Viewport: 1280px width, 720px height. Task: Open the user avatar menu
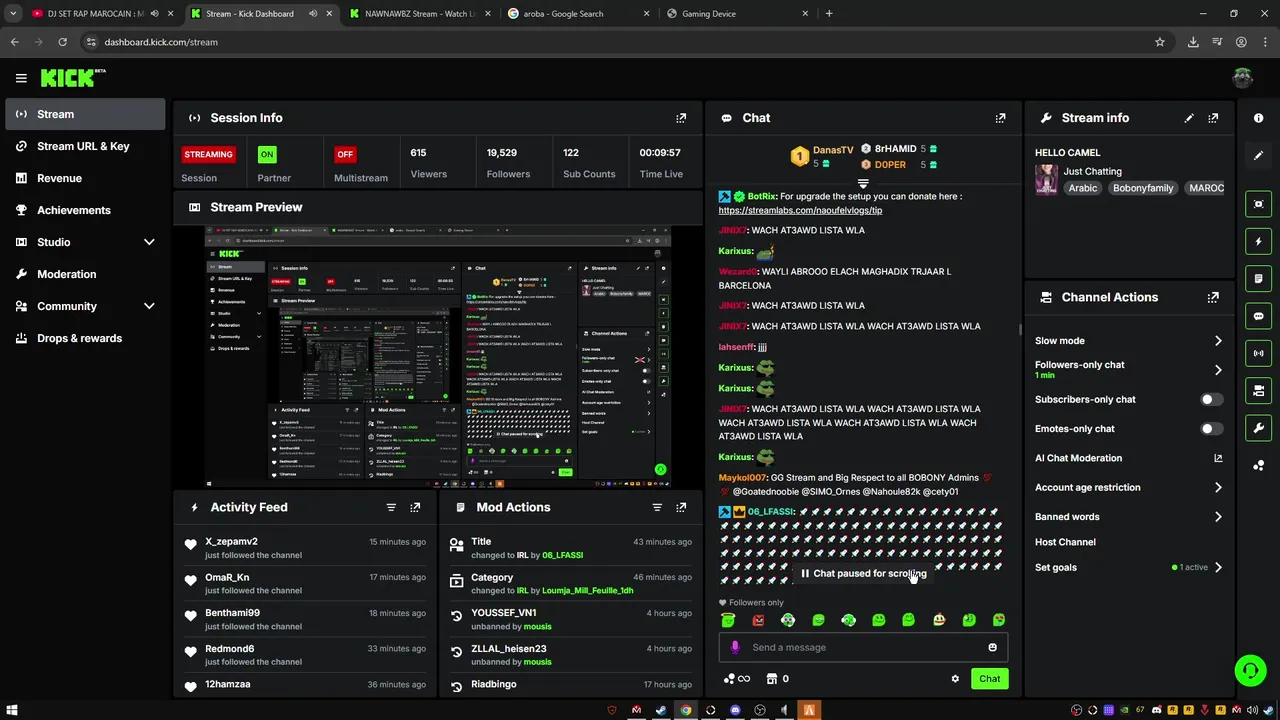(x=1243, y=78)
